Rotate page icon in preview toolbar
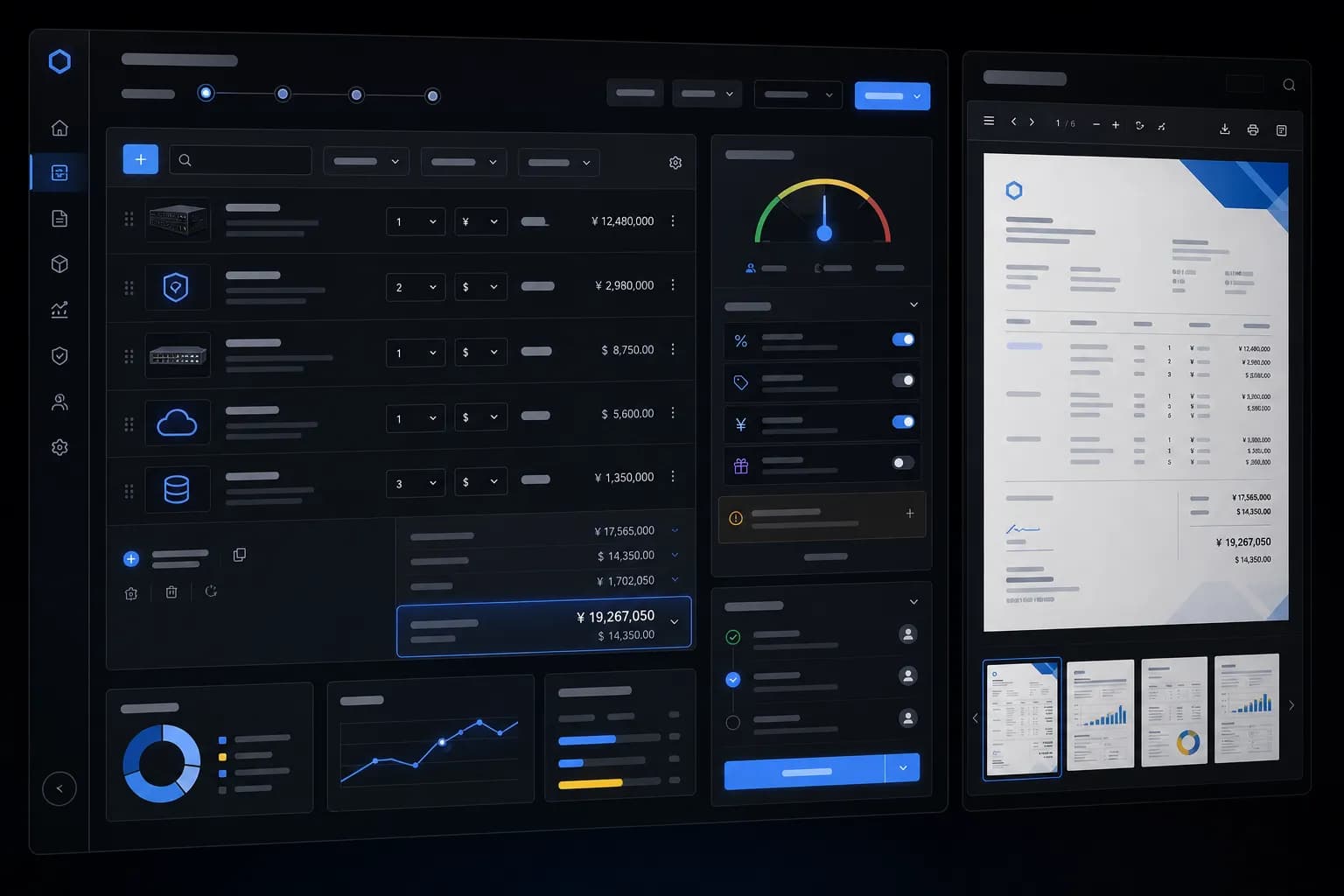The width and height of the screenshot is (1344, 896). coord(1139,126)
